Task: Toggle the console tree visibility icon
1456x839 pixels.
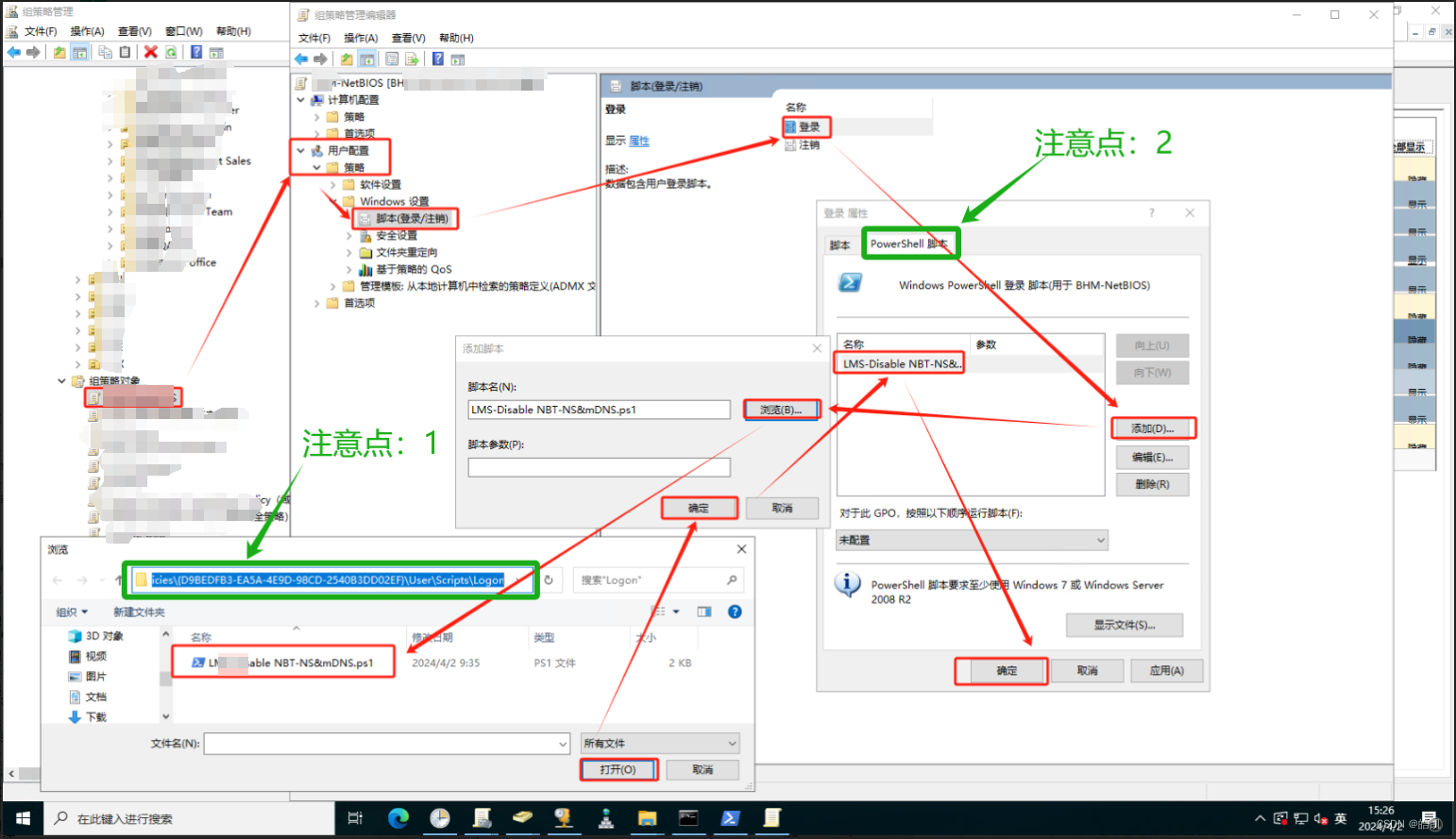Action: (x=366, y=59)
